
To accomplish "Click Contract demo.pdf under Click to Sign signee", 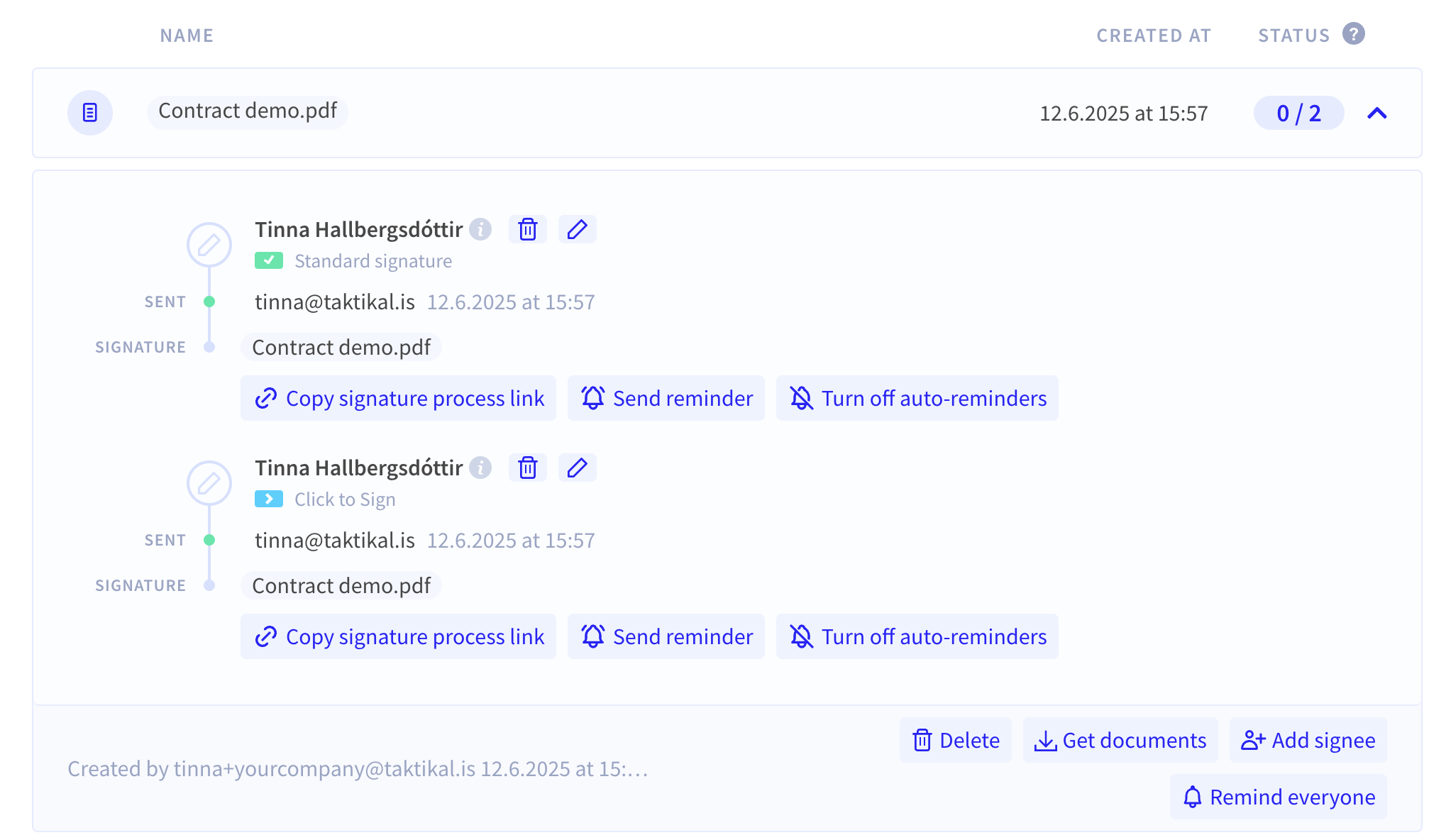I will click(341, 586).
